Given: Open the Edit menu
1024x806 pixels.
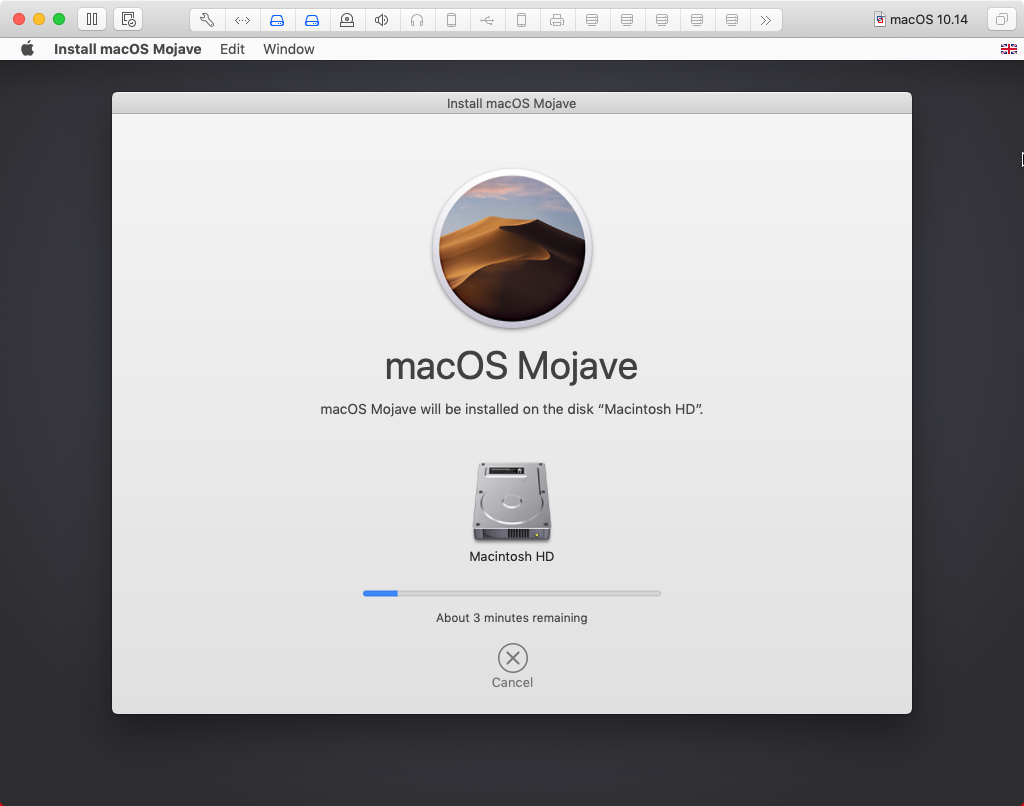Looking at the screenshot, I should click(231, 48).
